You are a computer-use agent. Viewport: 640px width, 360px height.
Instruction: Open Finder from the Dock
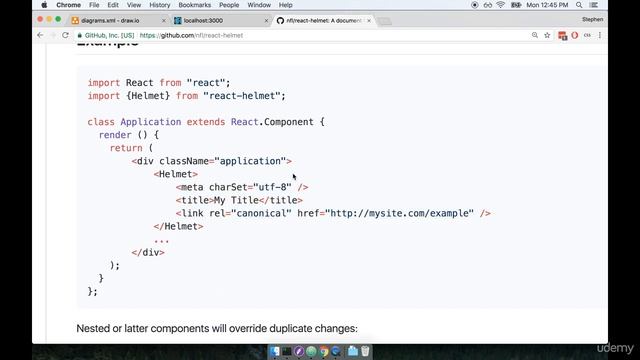click(275, 351)
